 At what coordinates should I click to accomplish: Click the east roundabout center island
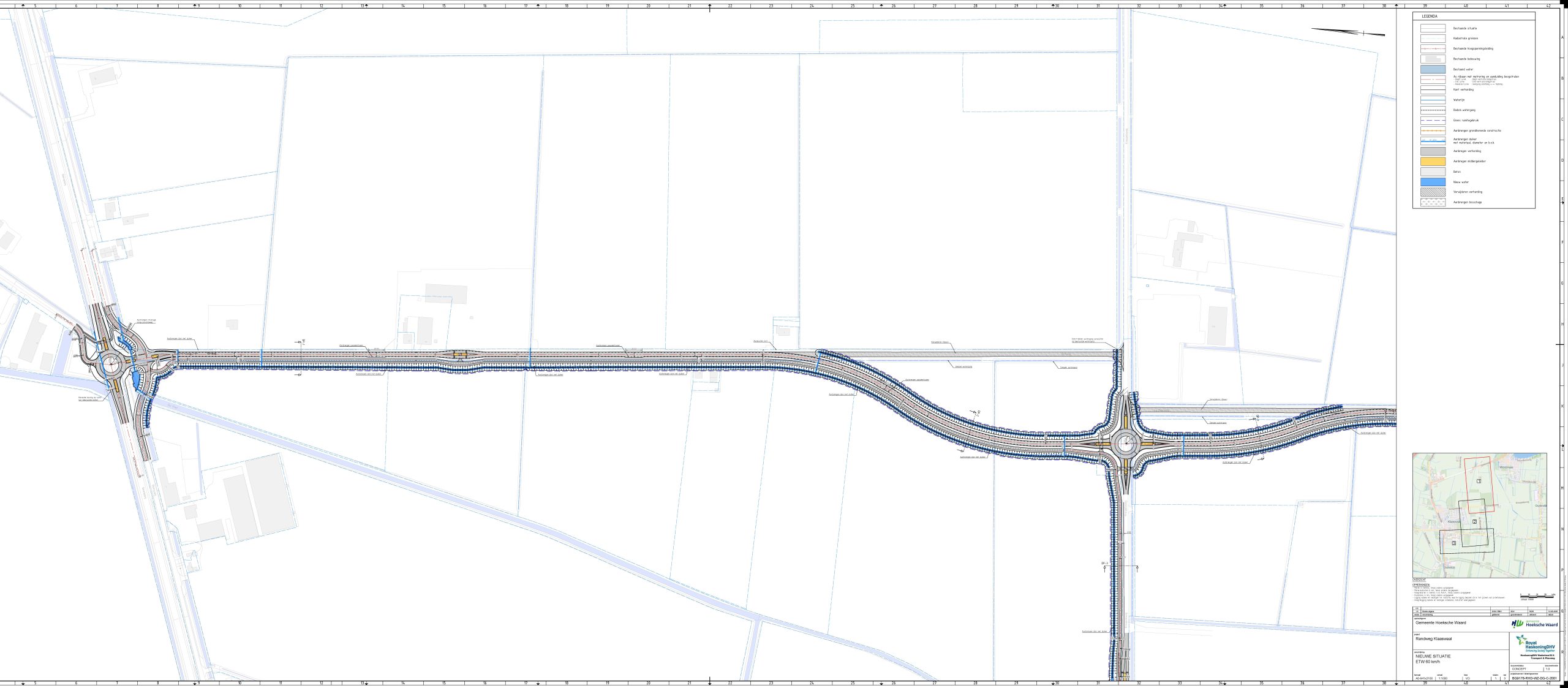1125,444
